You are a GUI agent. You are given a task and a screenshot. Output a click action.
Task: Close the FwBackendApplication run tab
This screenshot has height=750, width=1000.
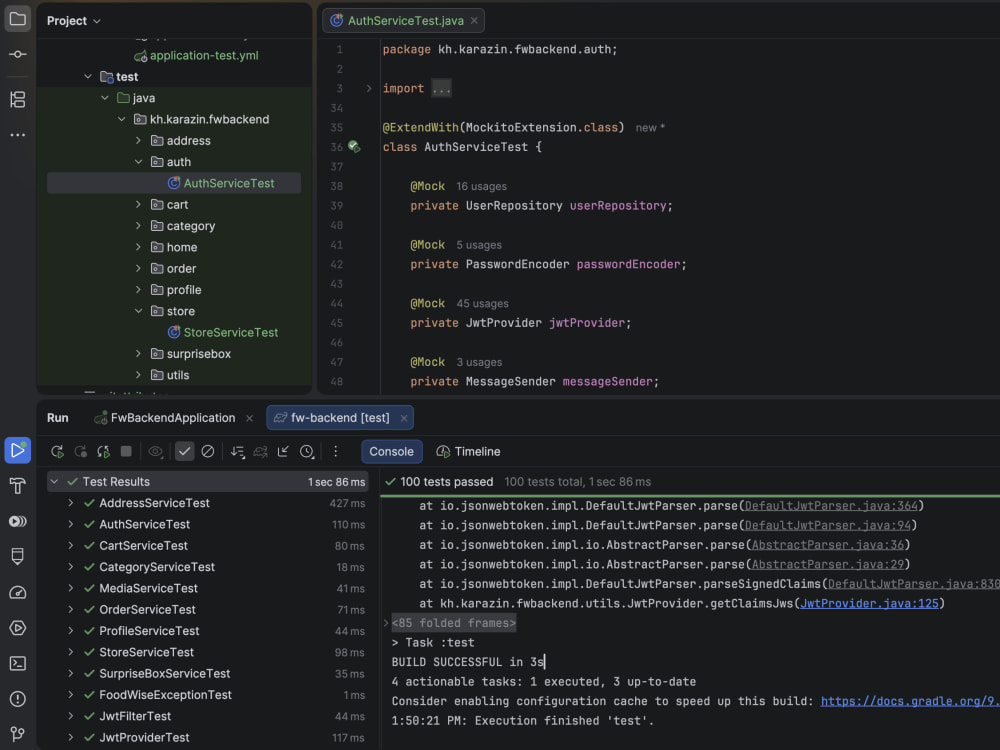click(x=249, y=418)
